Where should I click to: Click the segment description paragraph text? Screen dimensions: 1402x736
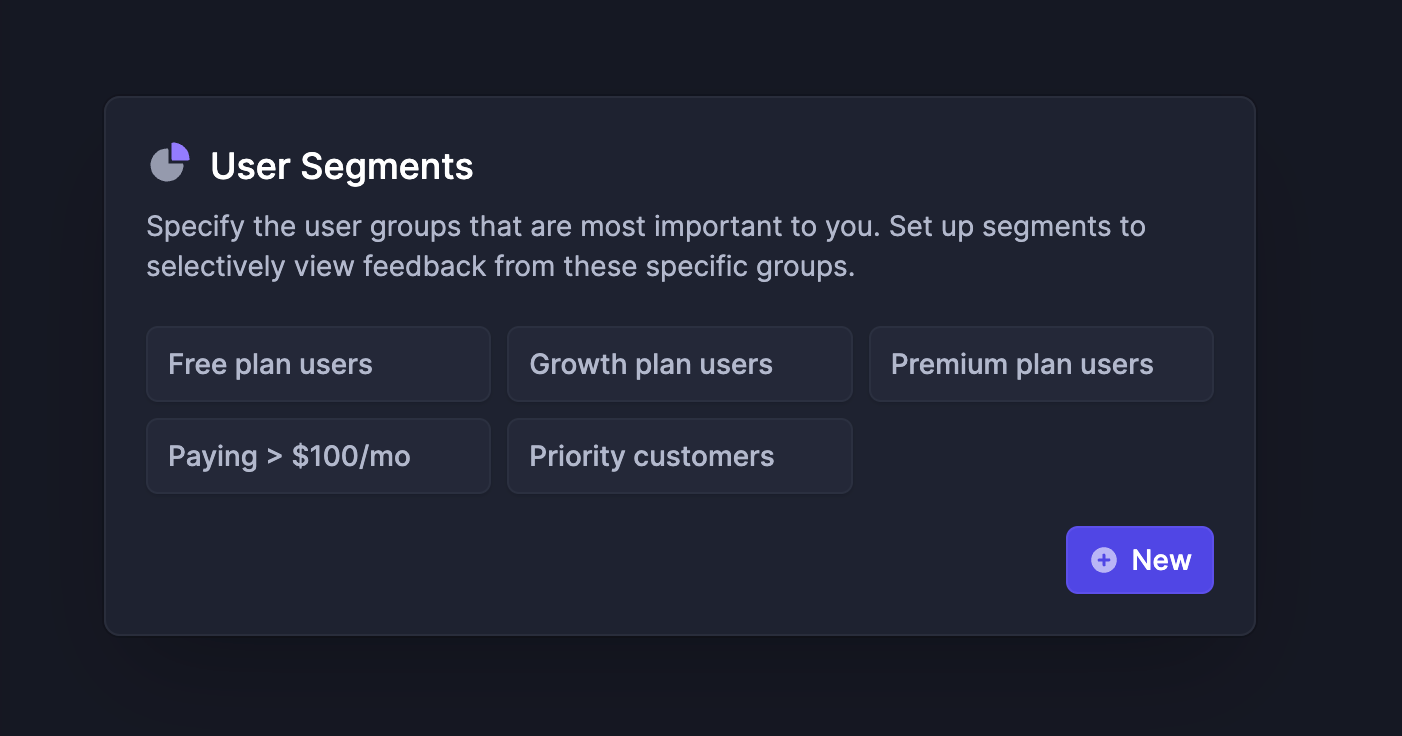click(645, 246)
